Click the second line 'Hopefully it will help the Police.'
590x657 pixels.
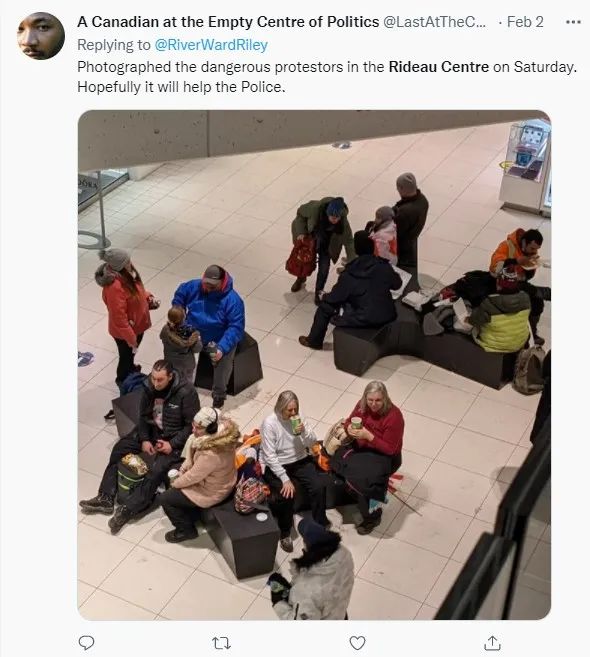(181, 87)
